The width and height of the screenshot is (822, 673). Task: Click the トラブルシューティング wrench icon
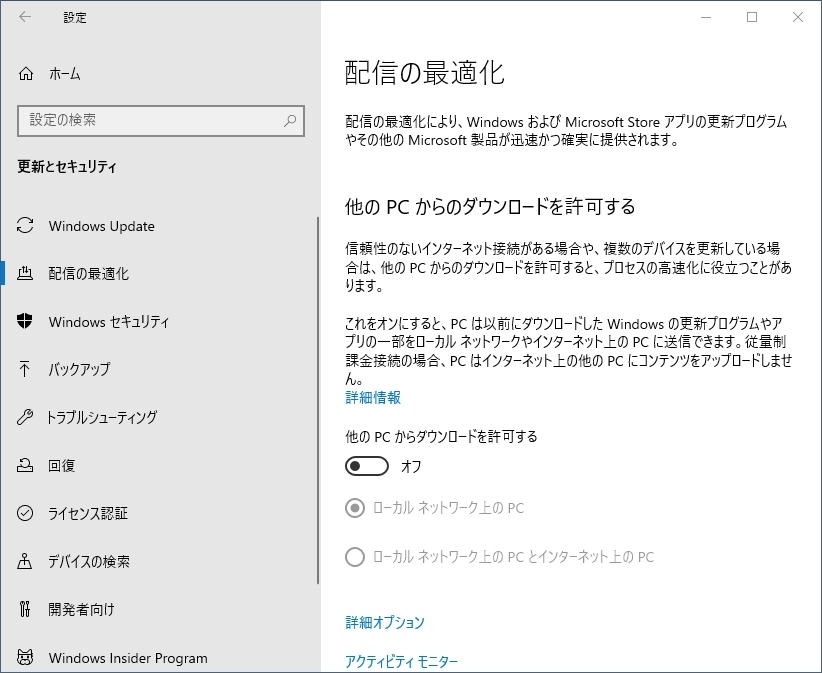25,417
